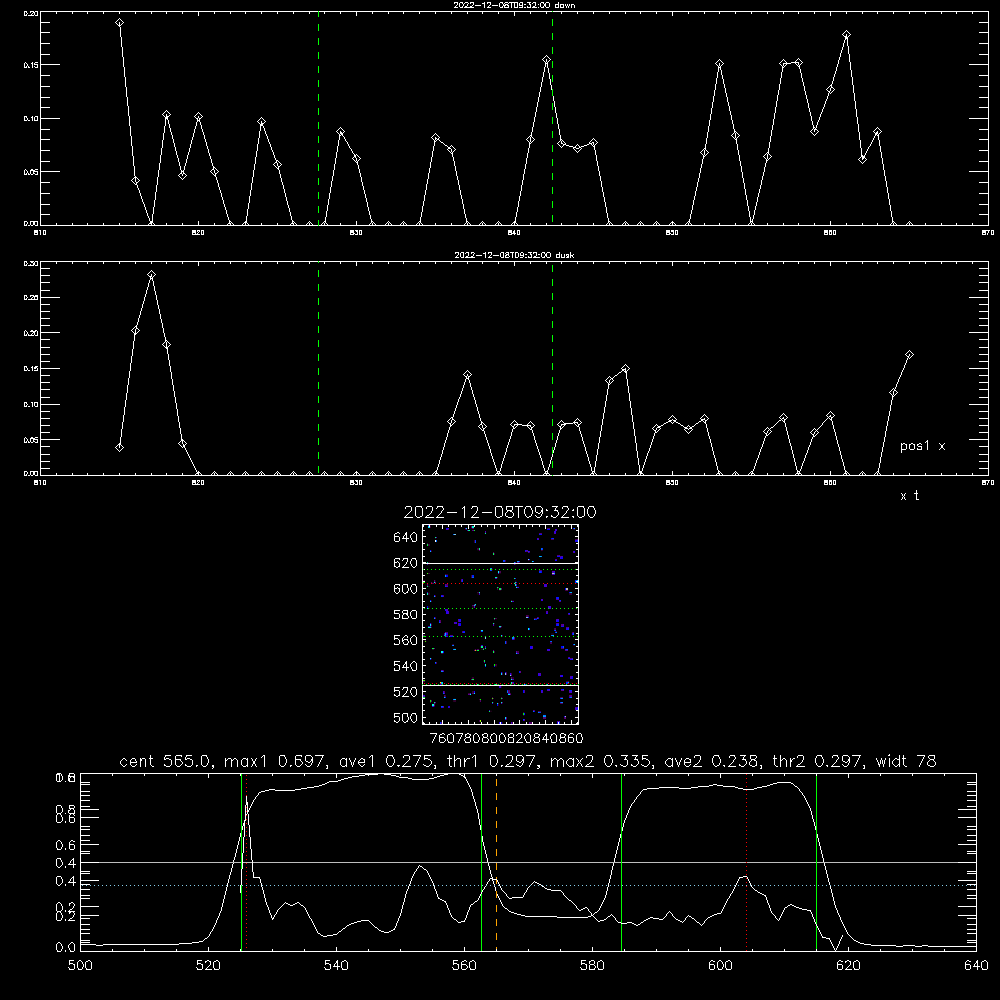Click the 540 label on the profile x-axis

click(336, 966)
